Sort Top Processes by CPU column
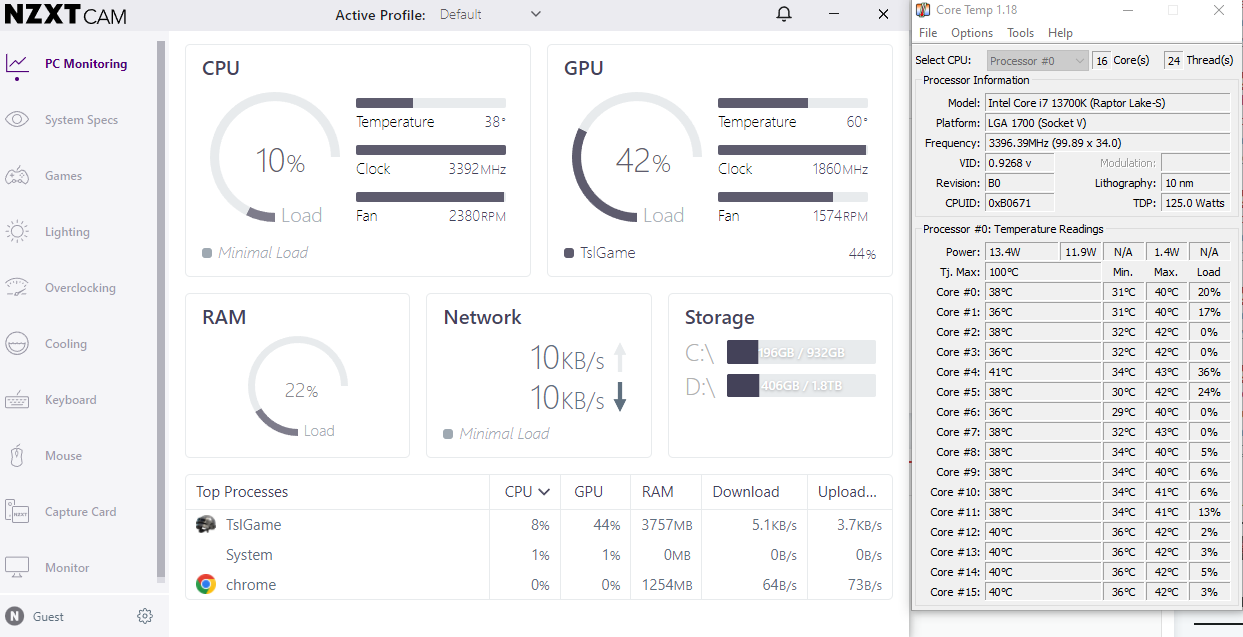The height and width of the screenshot is (637, 1243). [528, 492]
